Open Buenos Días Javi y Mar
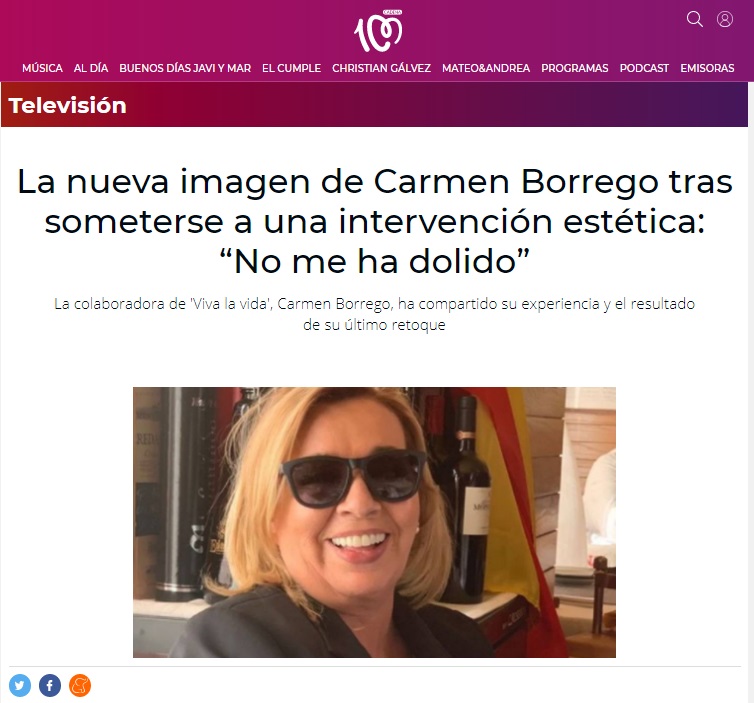Screen dimensions: 754x703 (x=185, y=68)
